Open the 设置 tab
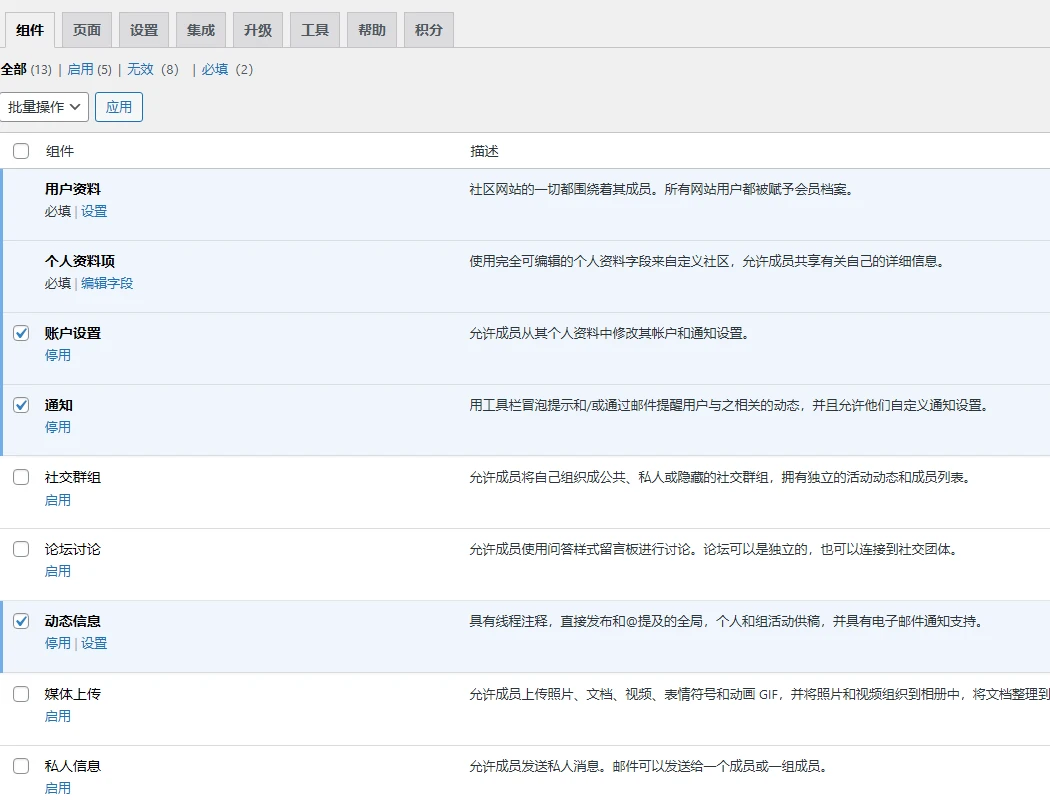1050x800 pixels. coord(143,29)
